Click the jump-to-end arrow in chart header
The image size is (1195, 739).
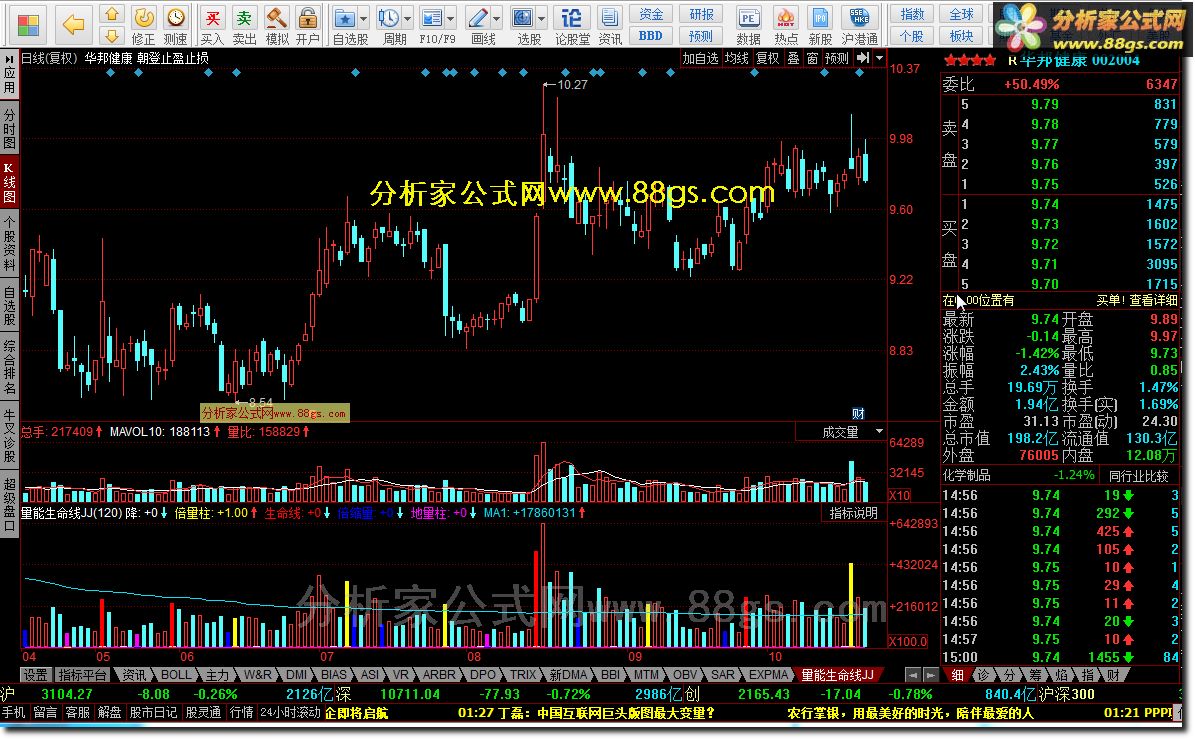pos(862,58)
